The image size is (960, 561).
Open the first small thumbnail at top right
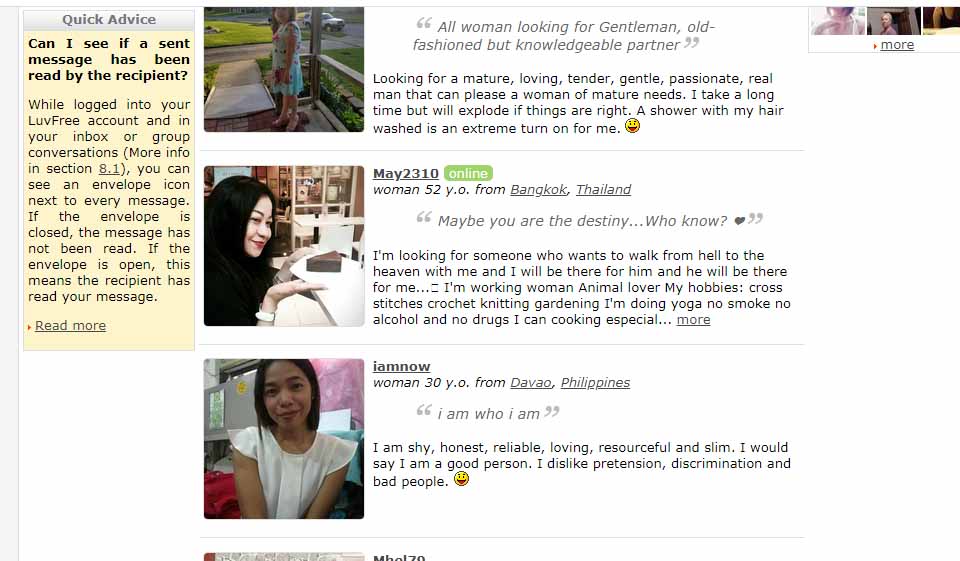pos(838,21)
